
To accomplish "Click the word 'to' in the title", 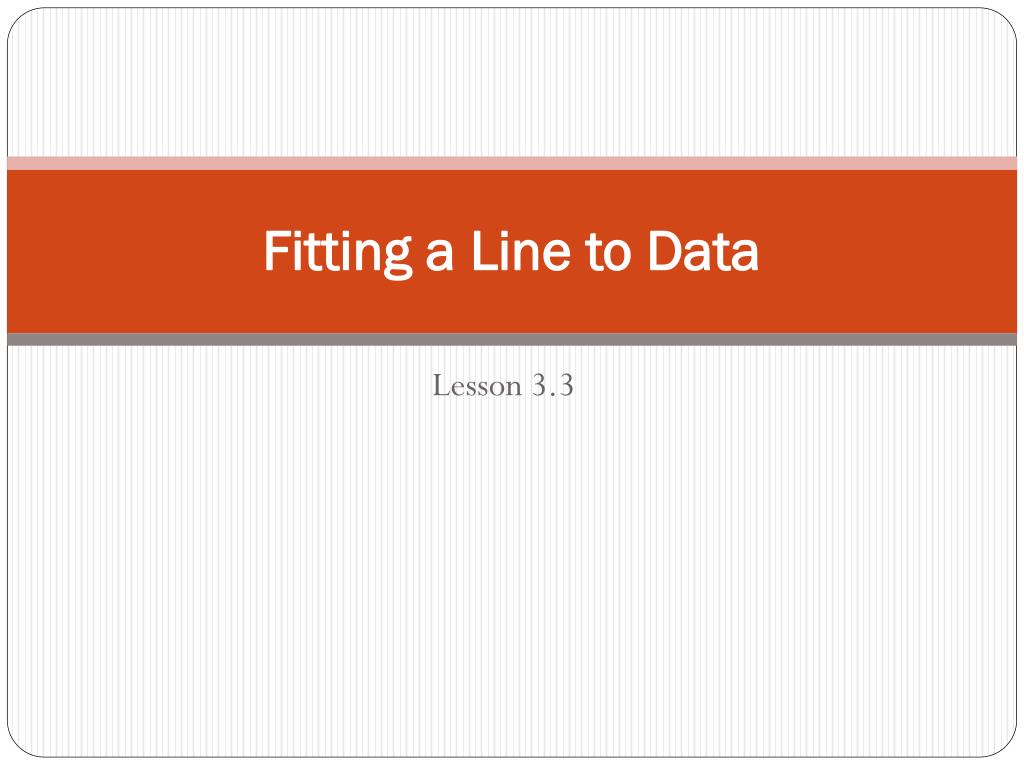I will tap(607, 252).
